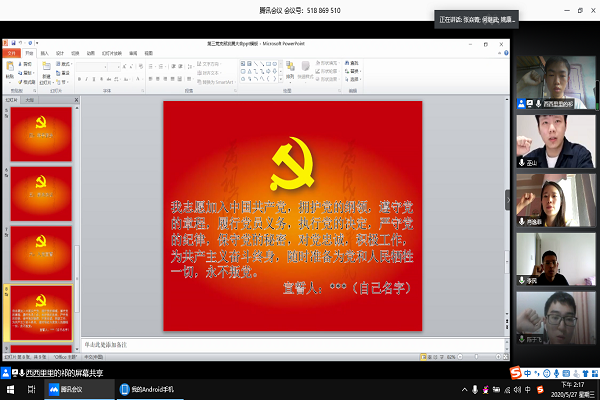Open the 幻灯片放映 ribbon tab
This screenshot has width=600, height=400.
(111, 53)
